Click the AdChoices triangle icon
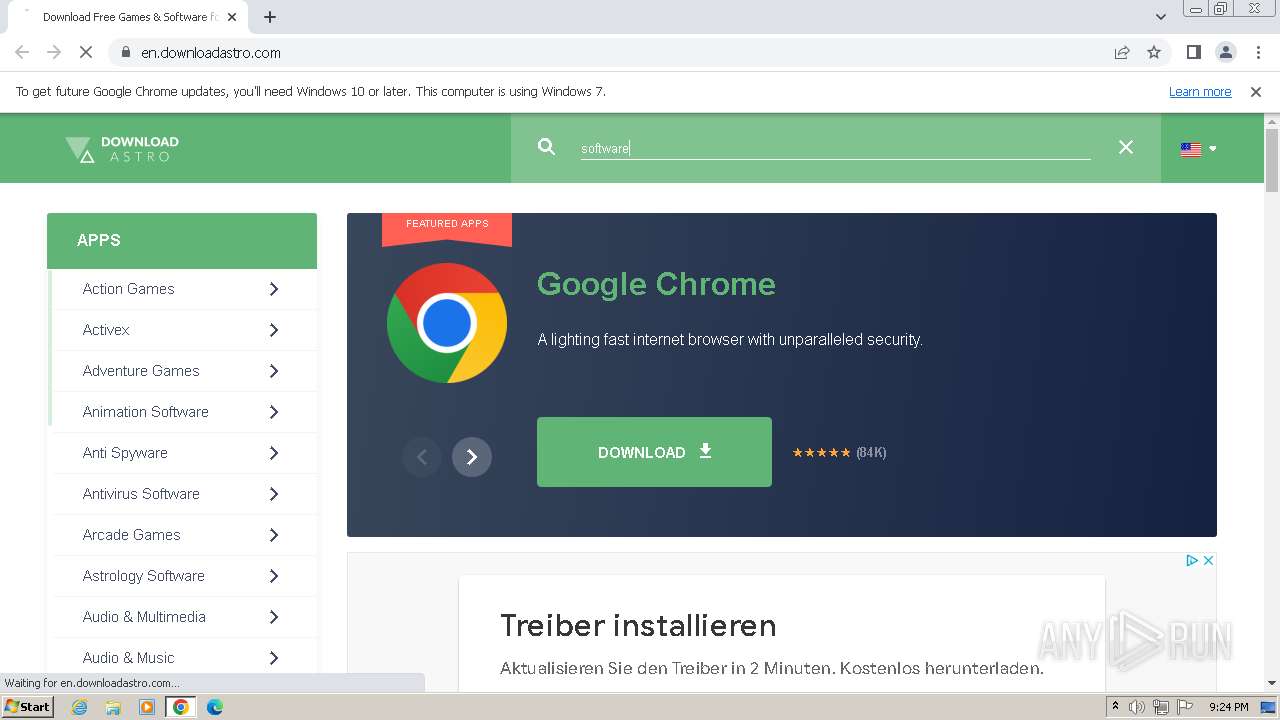This screenshot has height=720, width=1280. click(x=1192, y=561)
